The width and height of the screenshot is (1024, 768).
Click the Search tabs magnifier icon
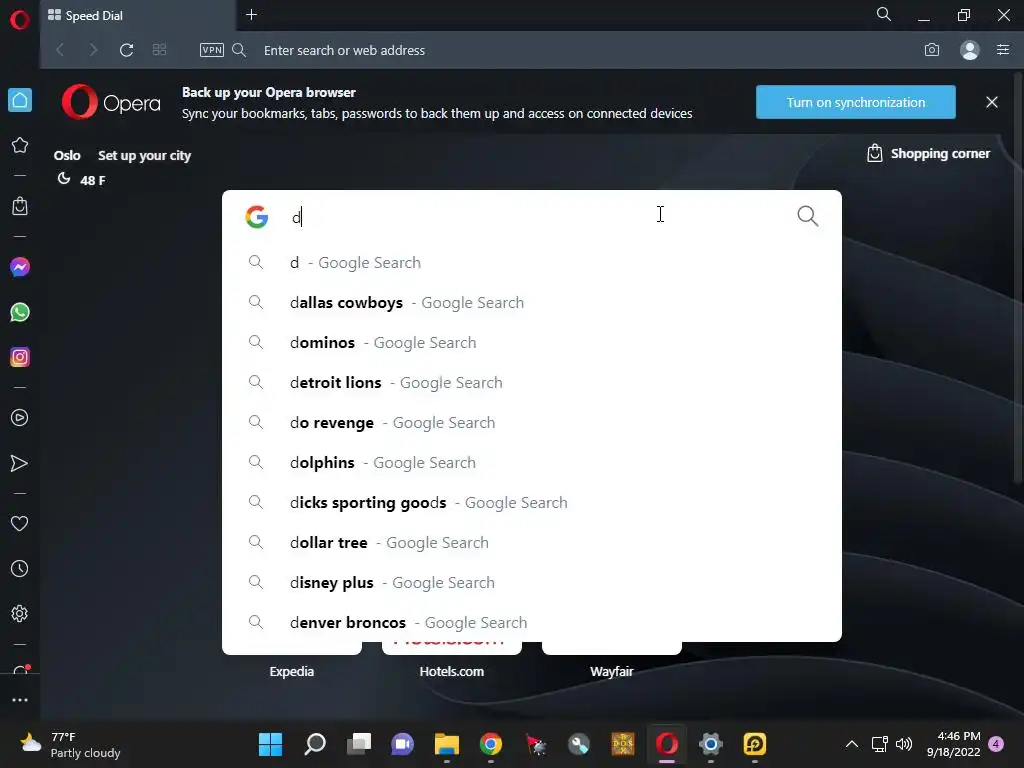(x=884, y=14)
